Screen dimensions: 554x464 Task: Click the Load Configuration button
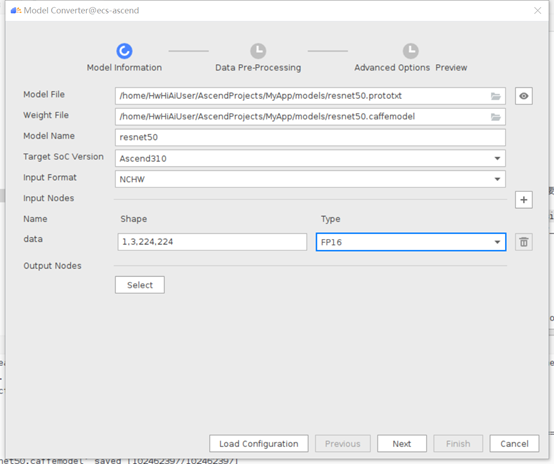(259, 444)
